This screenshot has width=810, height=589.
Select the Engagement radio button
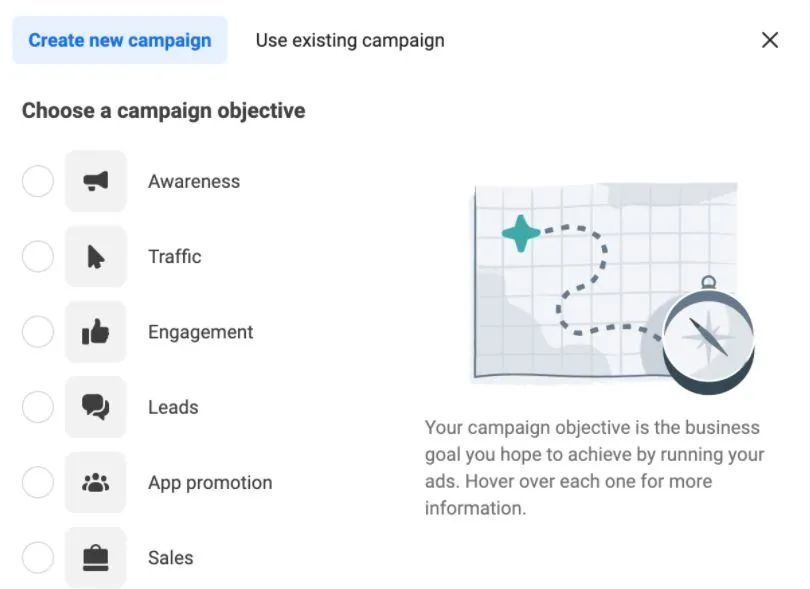(x=38, y=332)
